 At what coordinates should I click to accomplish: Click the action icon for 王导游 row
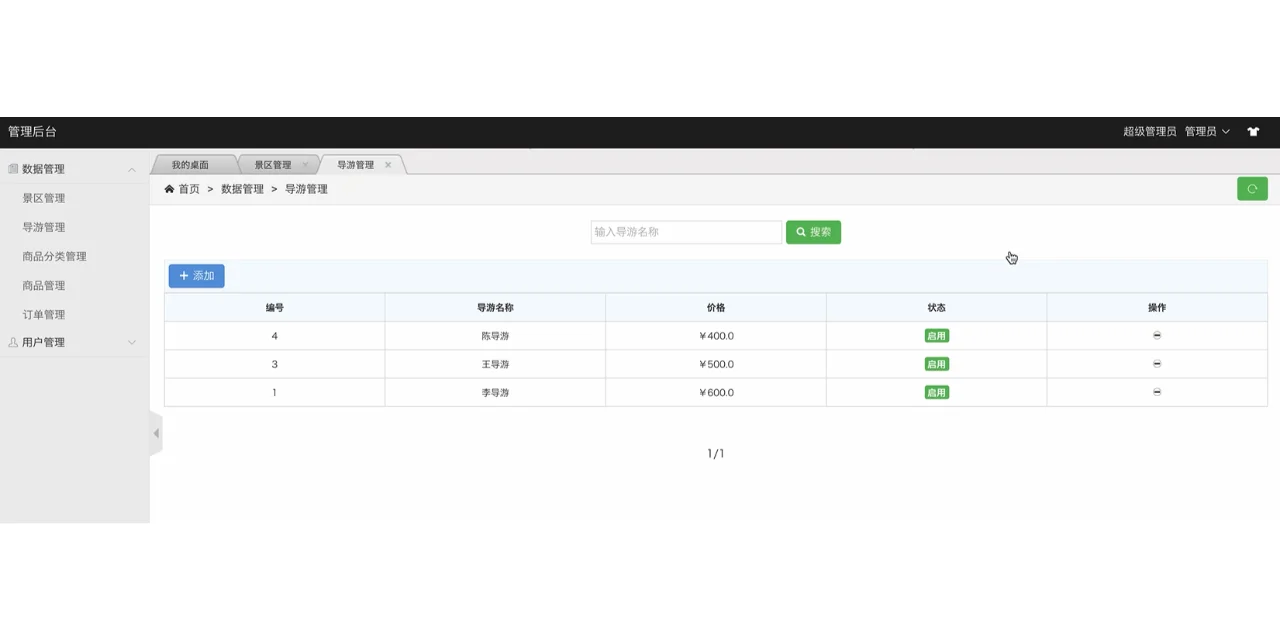point(1157,364)
